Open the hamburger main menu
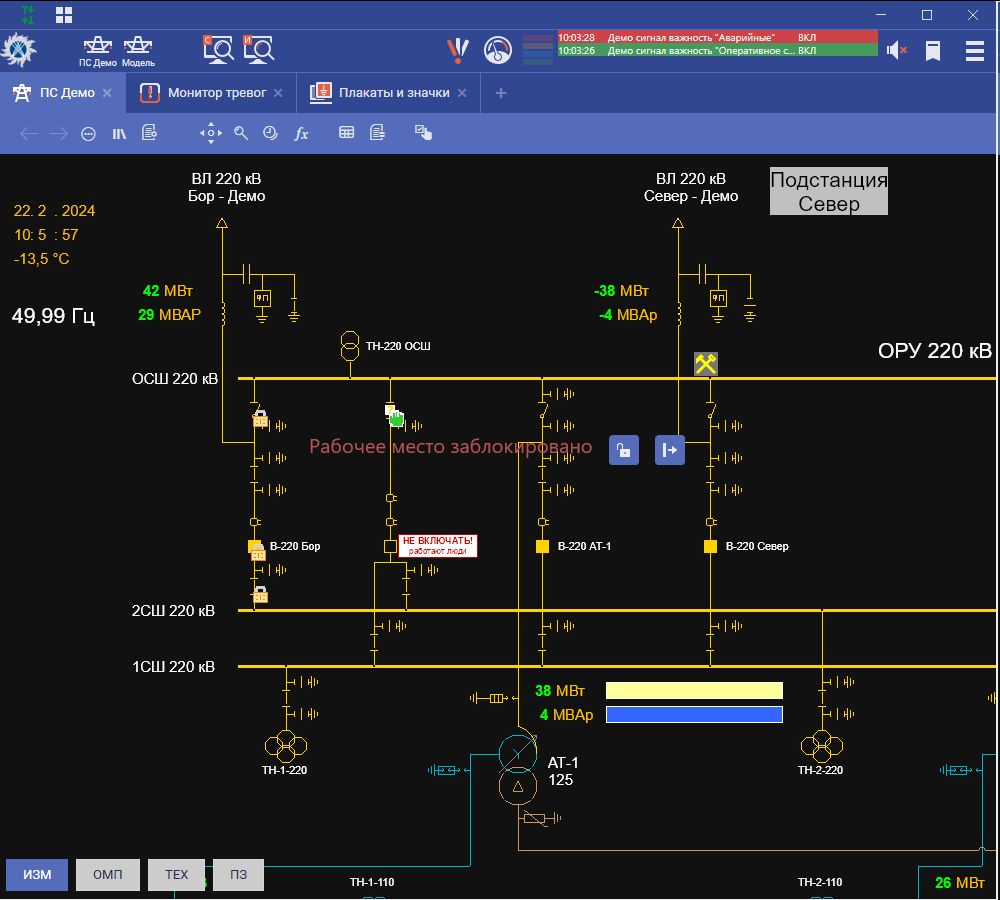Viewport: 1000px width, 900px height. pyautogui.click(x=974, y=50)
